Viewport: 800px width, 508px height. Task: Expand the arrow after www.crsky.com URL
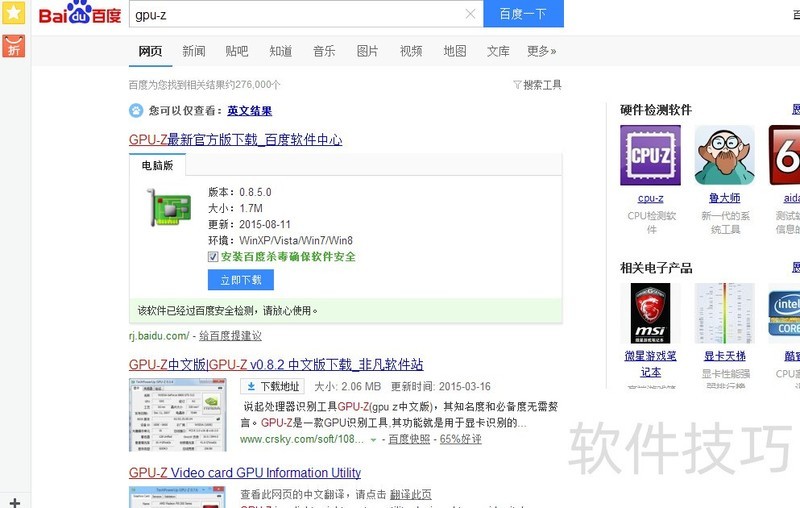click(373, 440)
